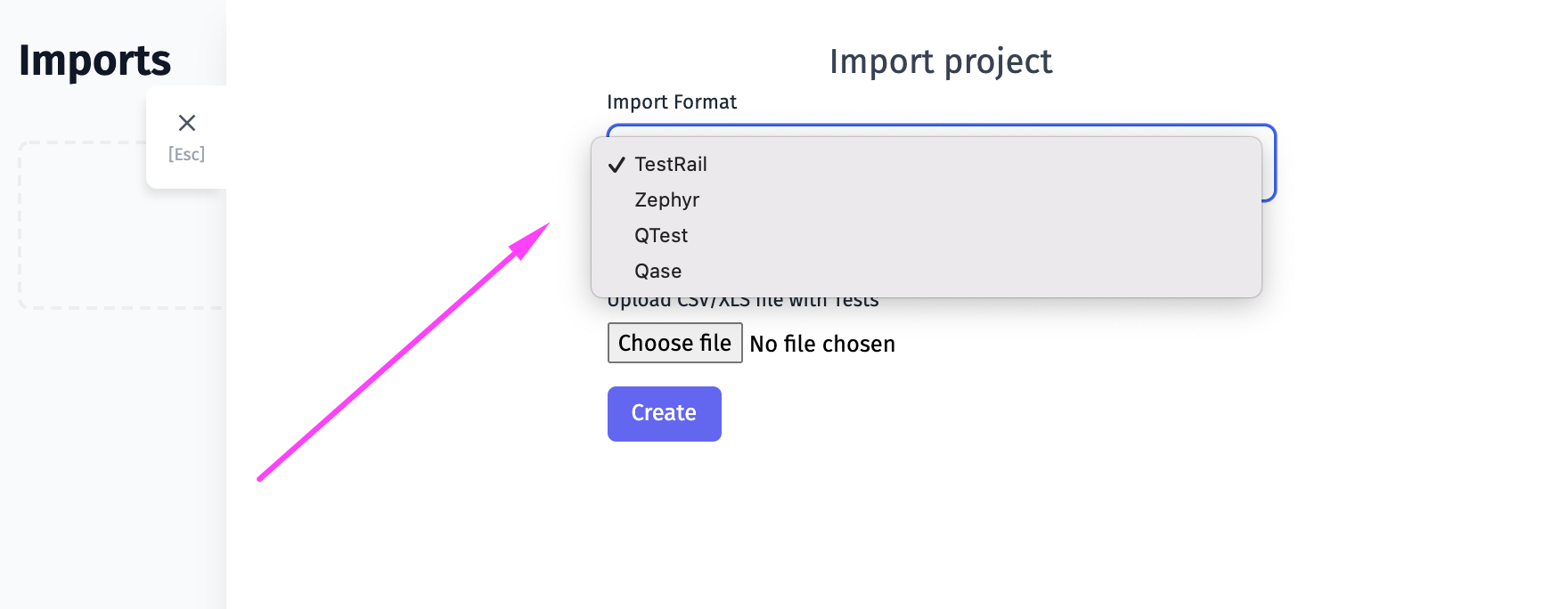Click the Create button
The image size is (1568, 609).
[665, 413]
